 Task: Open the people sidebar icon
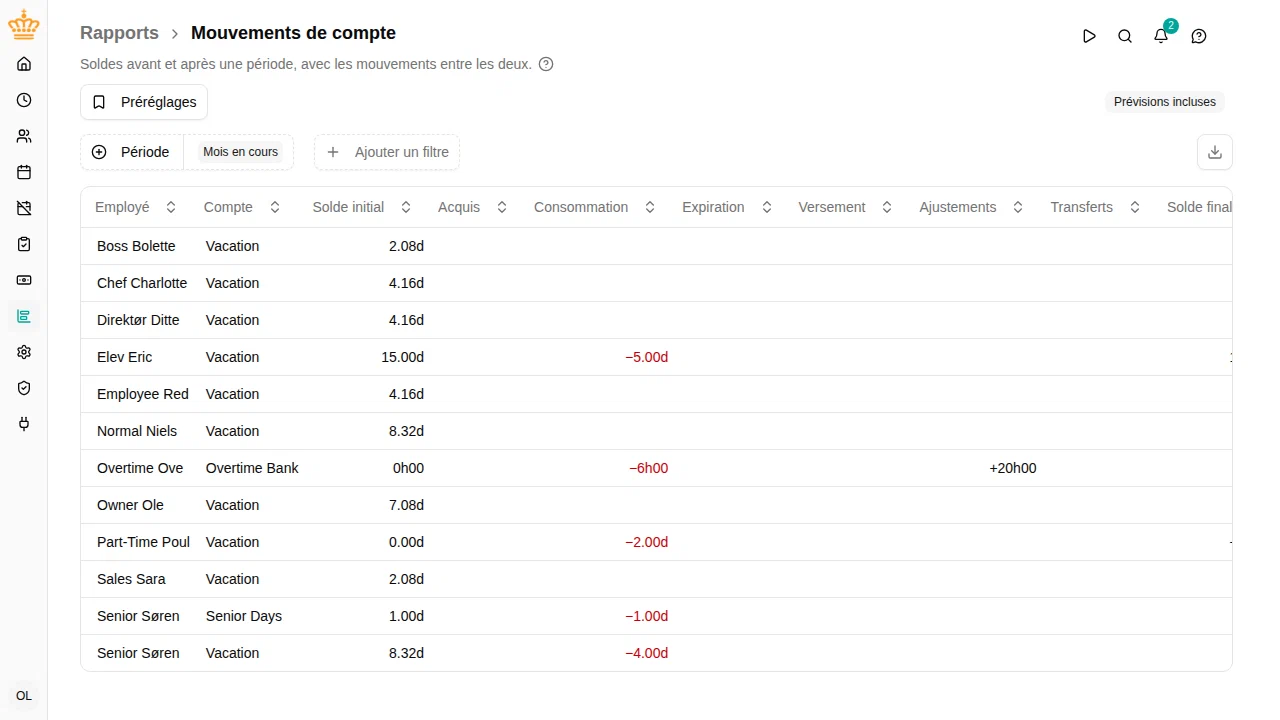(x=24, y=136)
